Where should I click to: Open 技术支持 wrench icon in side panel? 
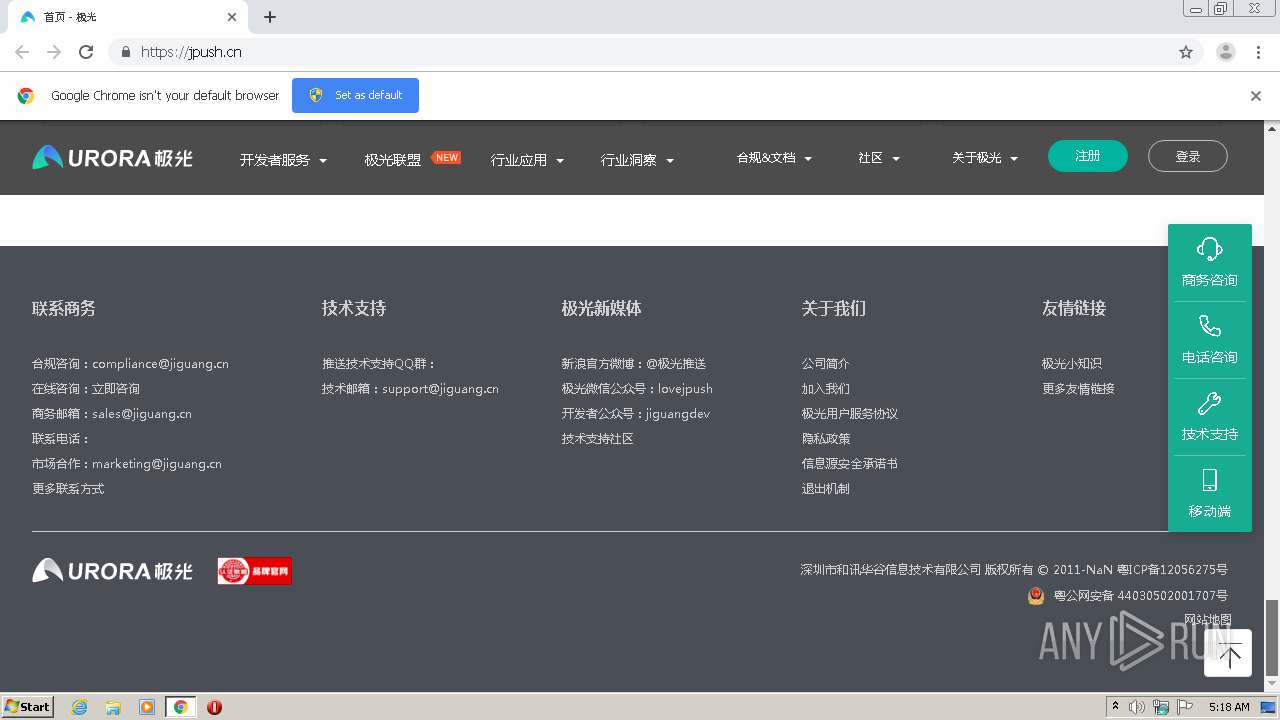pyautogui.click(x=1209, y=403)
